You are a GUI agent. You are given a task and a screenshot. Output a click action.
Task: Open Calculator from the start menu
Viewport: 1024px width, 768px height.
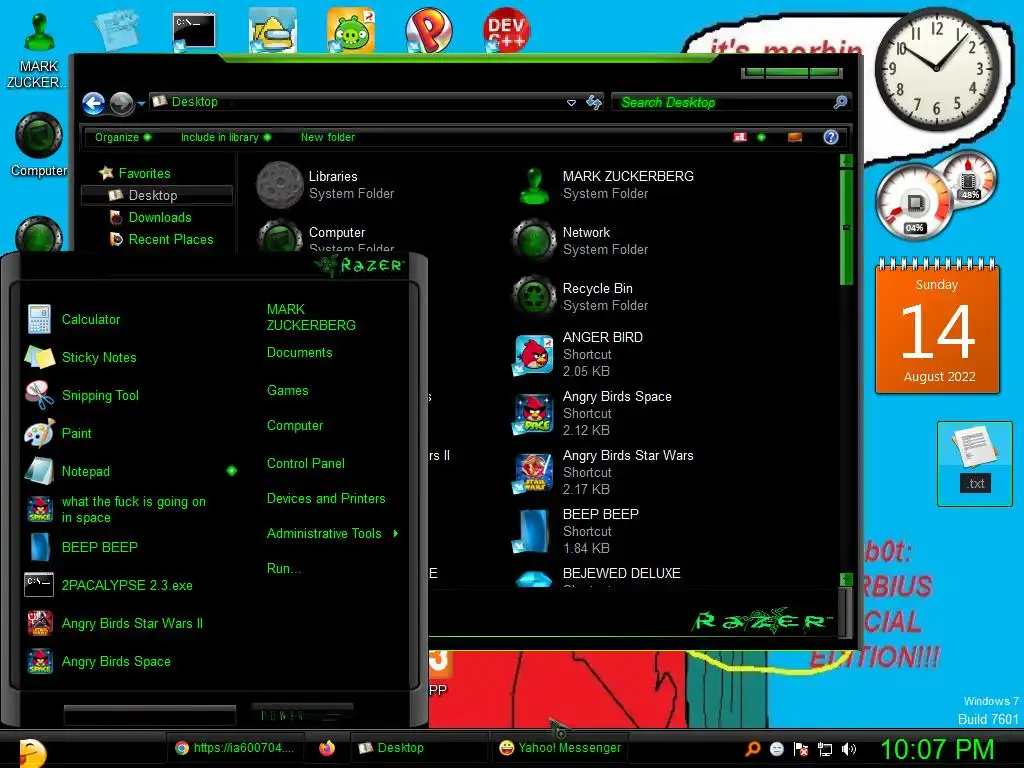[91, 319]
